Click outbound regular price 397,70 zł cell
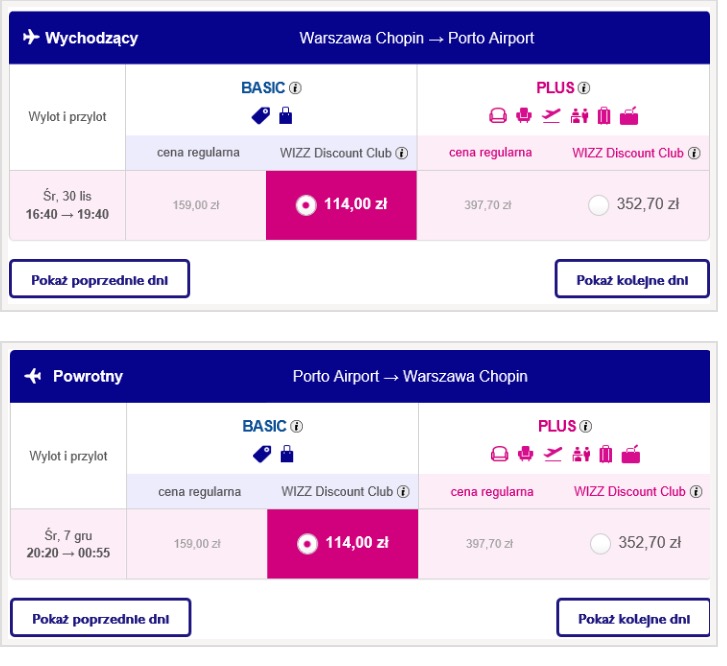 pos(488,205)
